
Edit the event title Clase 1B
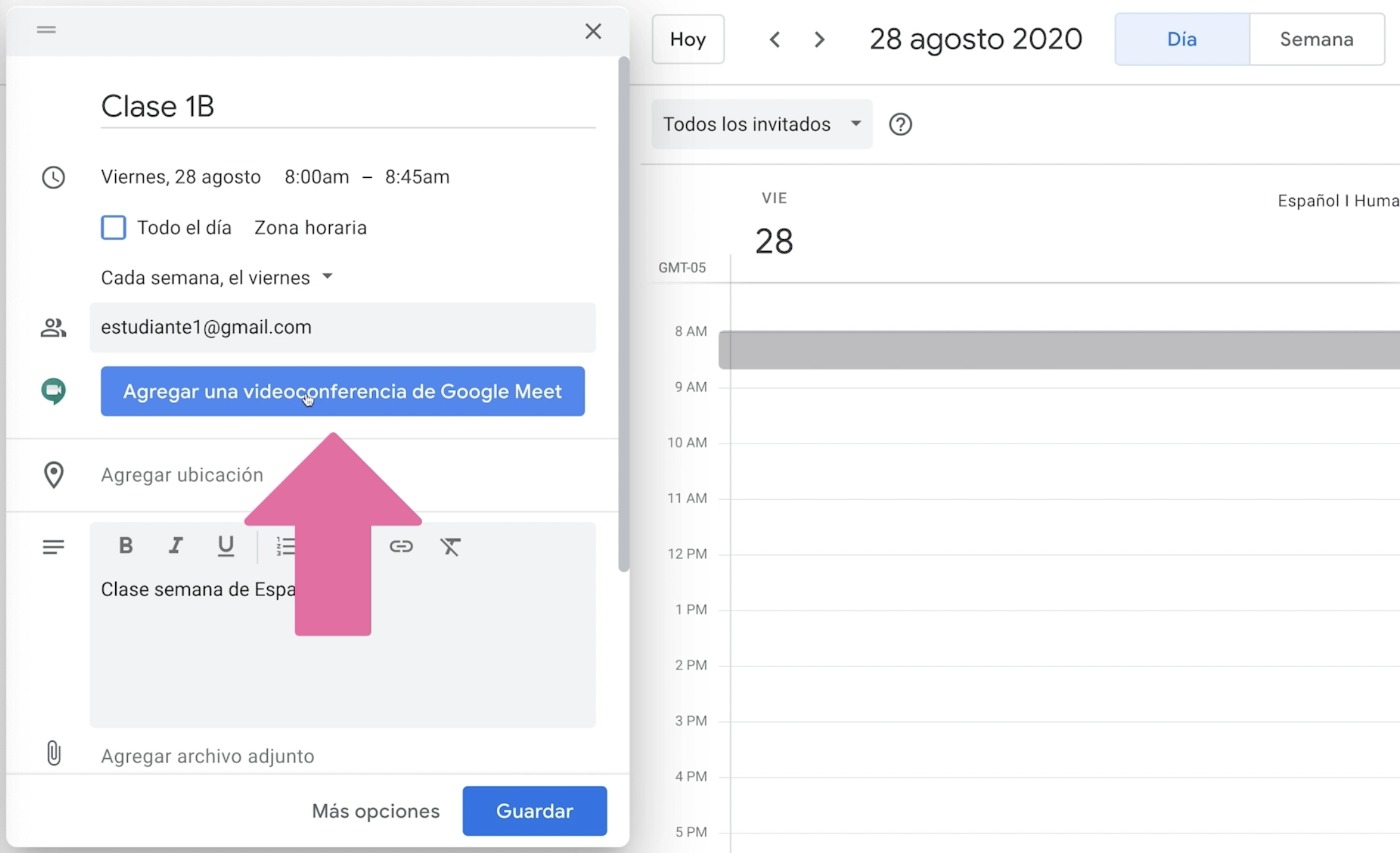(x=348, y=106)
